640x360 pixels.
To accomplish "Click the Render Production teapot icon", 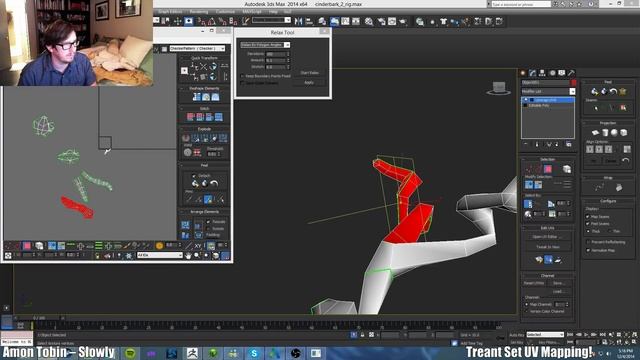I will [403, 21].
